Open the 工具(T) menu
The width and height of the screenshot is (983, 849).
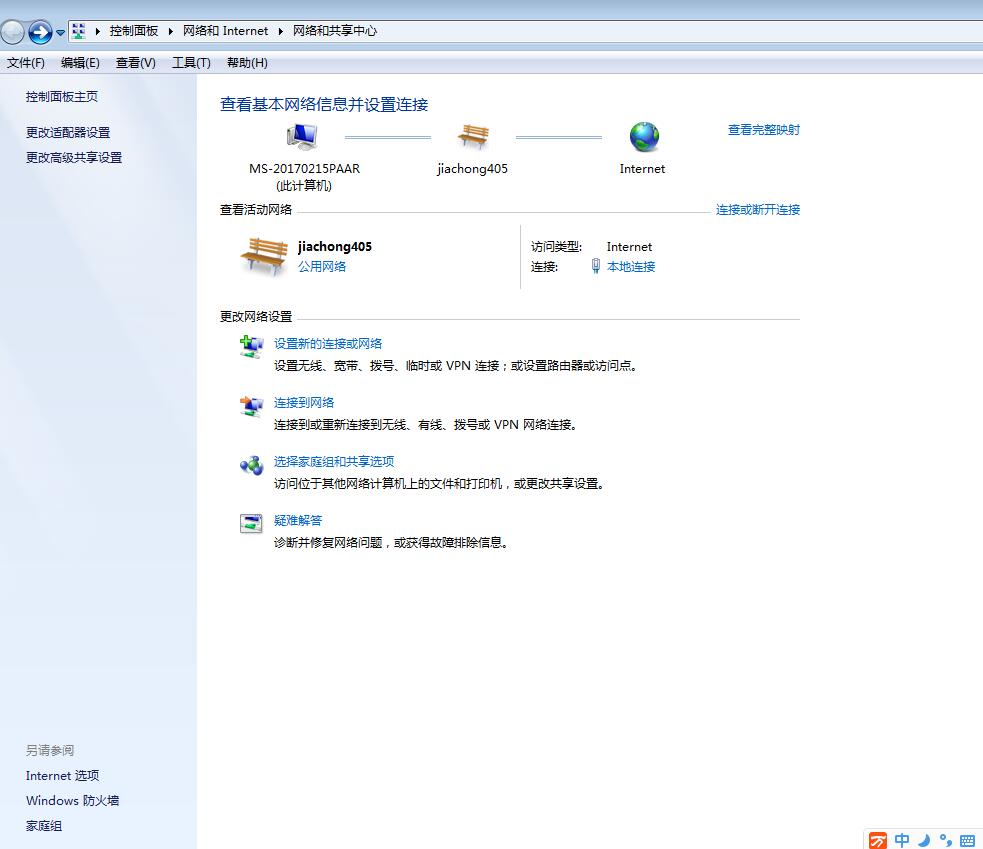coord(191,63)
